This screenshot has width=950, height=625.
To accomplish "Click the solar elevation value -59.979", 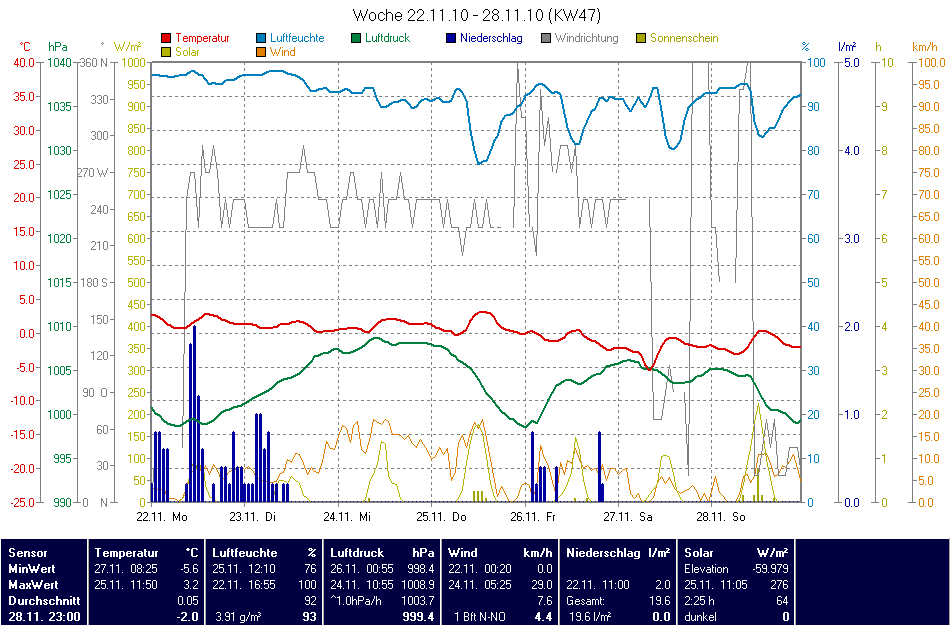I will (x=771, y=569).
